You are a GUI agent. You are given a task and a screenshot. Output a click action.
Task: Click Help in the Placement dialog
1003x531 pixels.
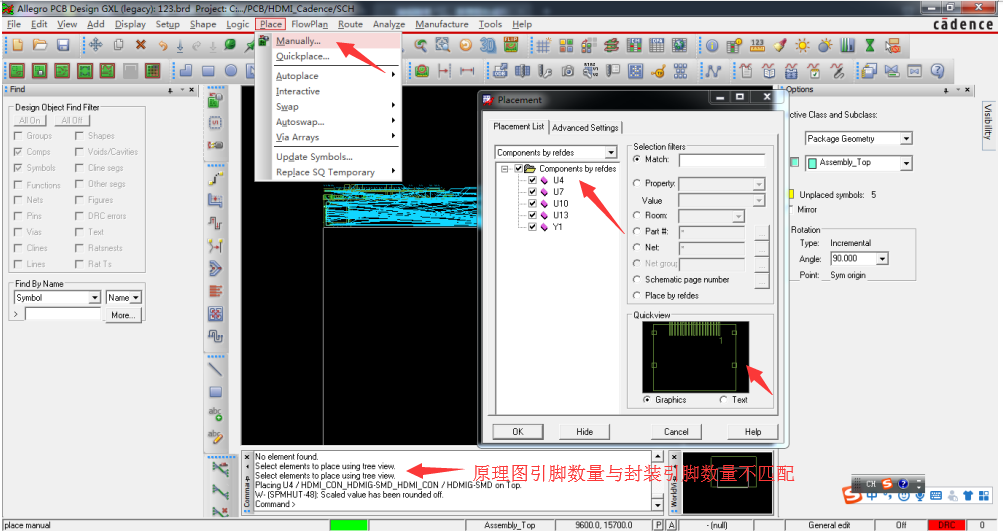point(753,432)
